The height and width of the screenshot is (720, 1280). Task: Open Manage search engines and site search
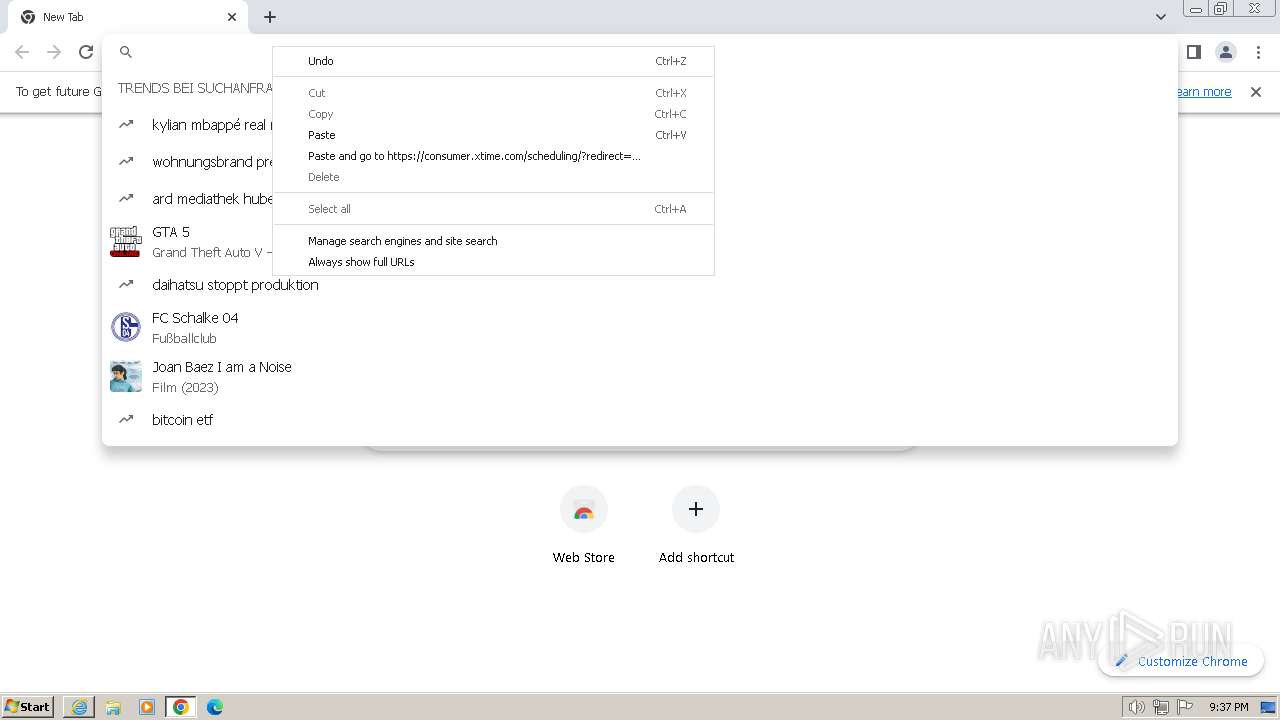coord(494,241)
